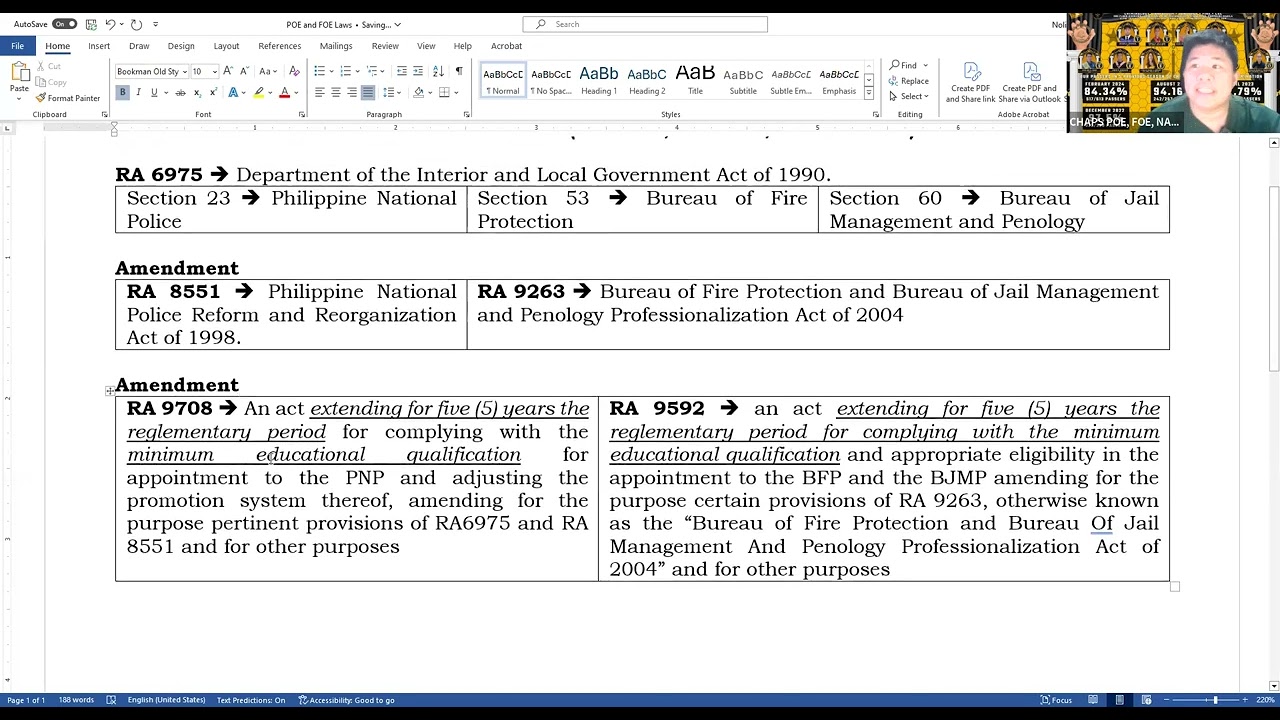Decrease font size with the Shrink Font icon
The width and height of the screenshot is (1280, 720).
(x=244, y=71)
